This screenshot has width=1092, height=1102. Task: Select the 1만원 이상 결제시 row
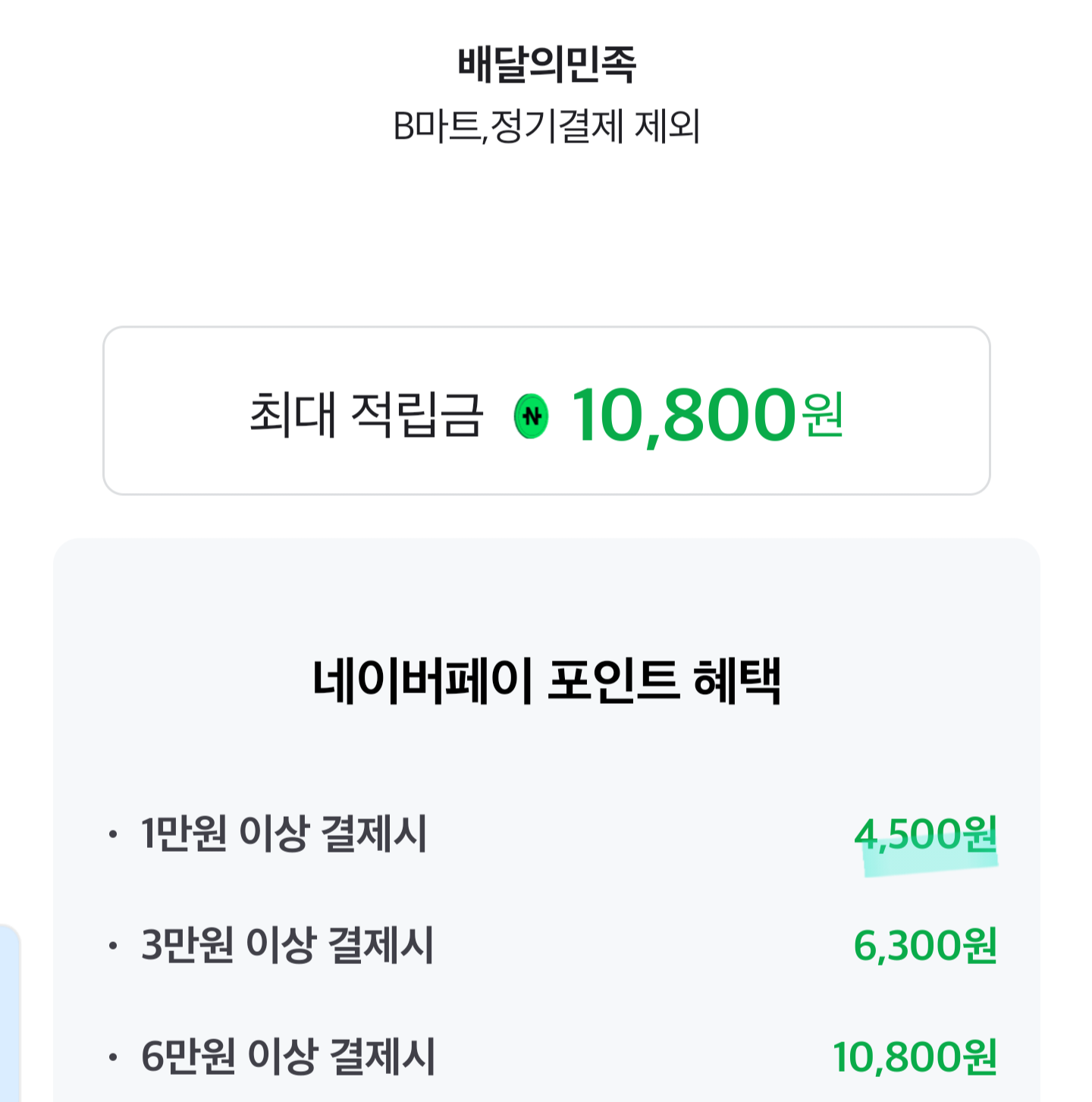point(284,834)
